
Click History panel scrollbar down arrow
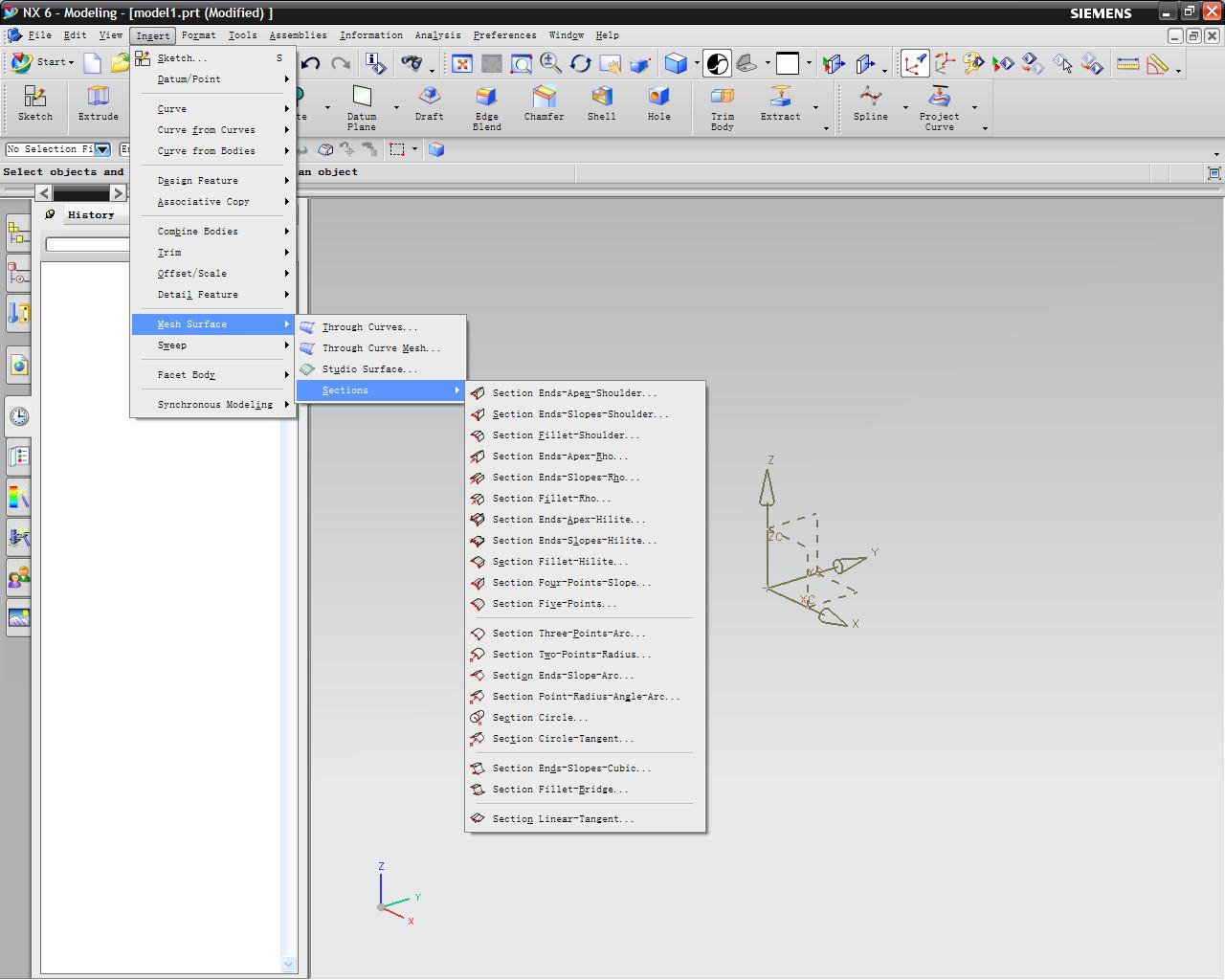(289, 965)
